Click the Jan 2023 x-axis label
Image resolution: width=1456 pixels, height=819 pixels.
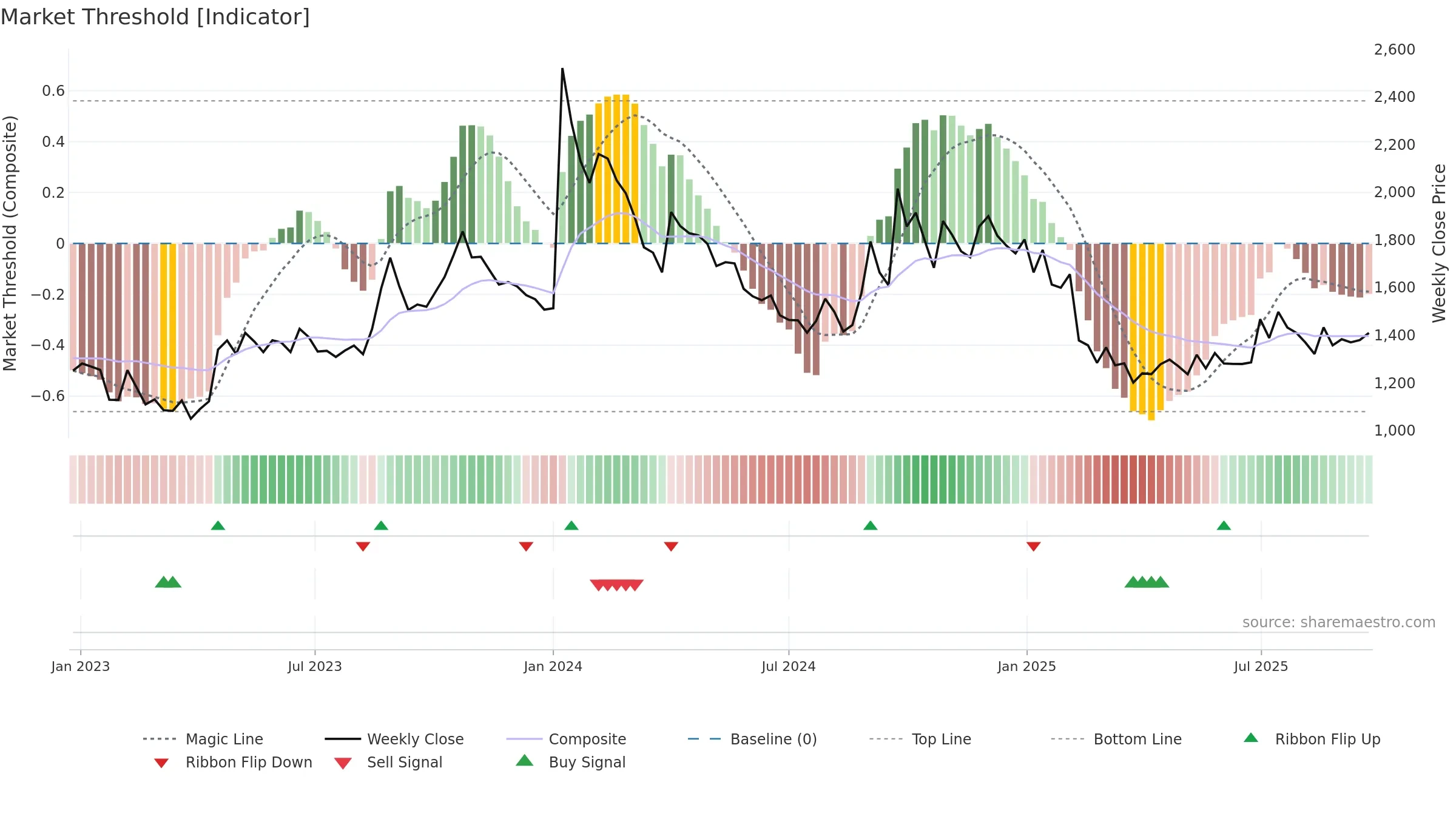tap(81, 666)
